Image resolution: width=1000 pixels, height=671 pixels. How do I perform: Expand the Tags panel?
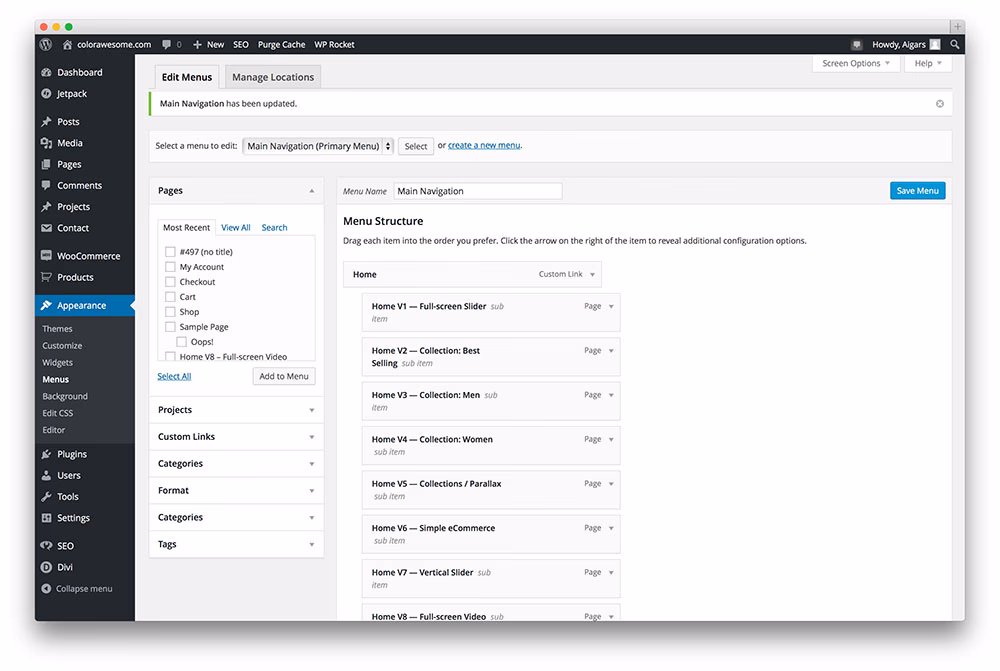pyautogui.click(x=237, y=544)
